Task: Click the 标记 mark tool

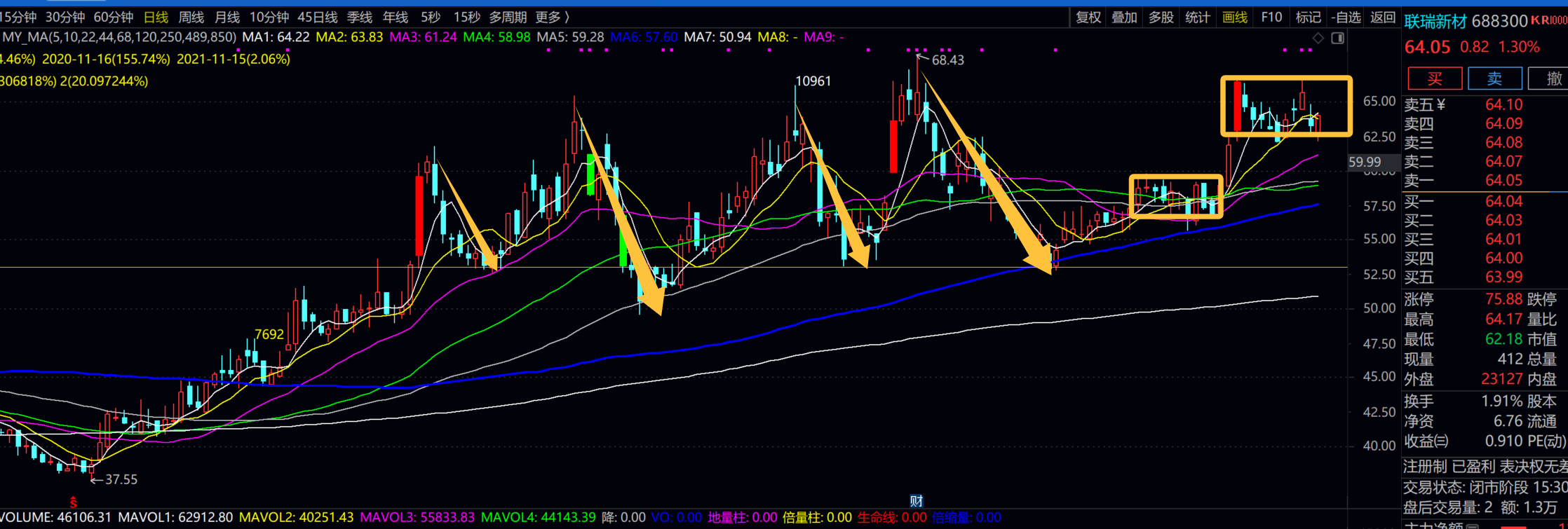Action: (x=1308, y=18)
